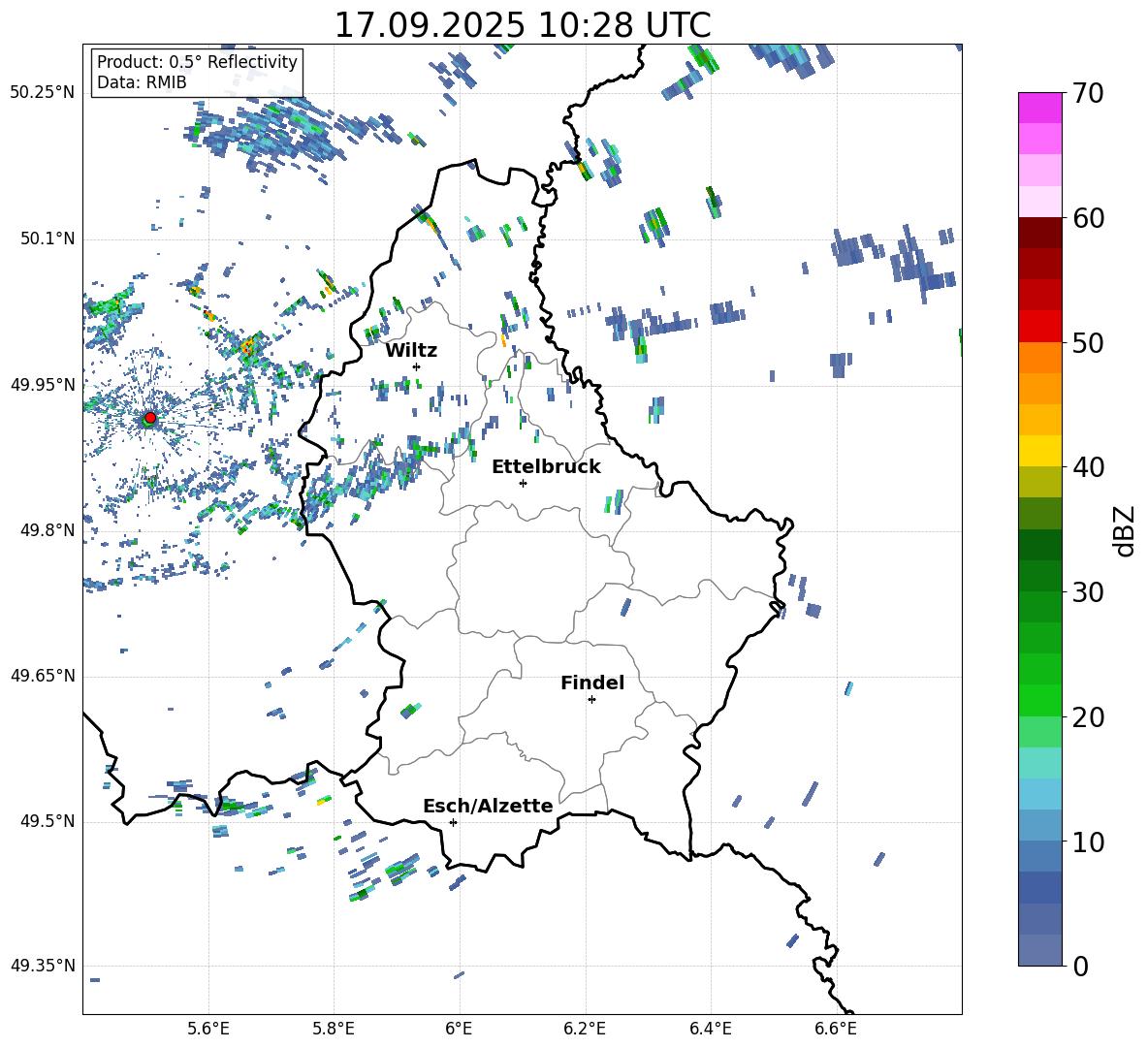The image size is (1148, 1048).
Task: Click the Esch/Alzette map label
Action: tap(488, 806)
